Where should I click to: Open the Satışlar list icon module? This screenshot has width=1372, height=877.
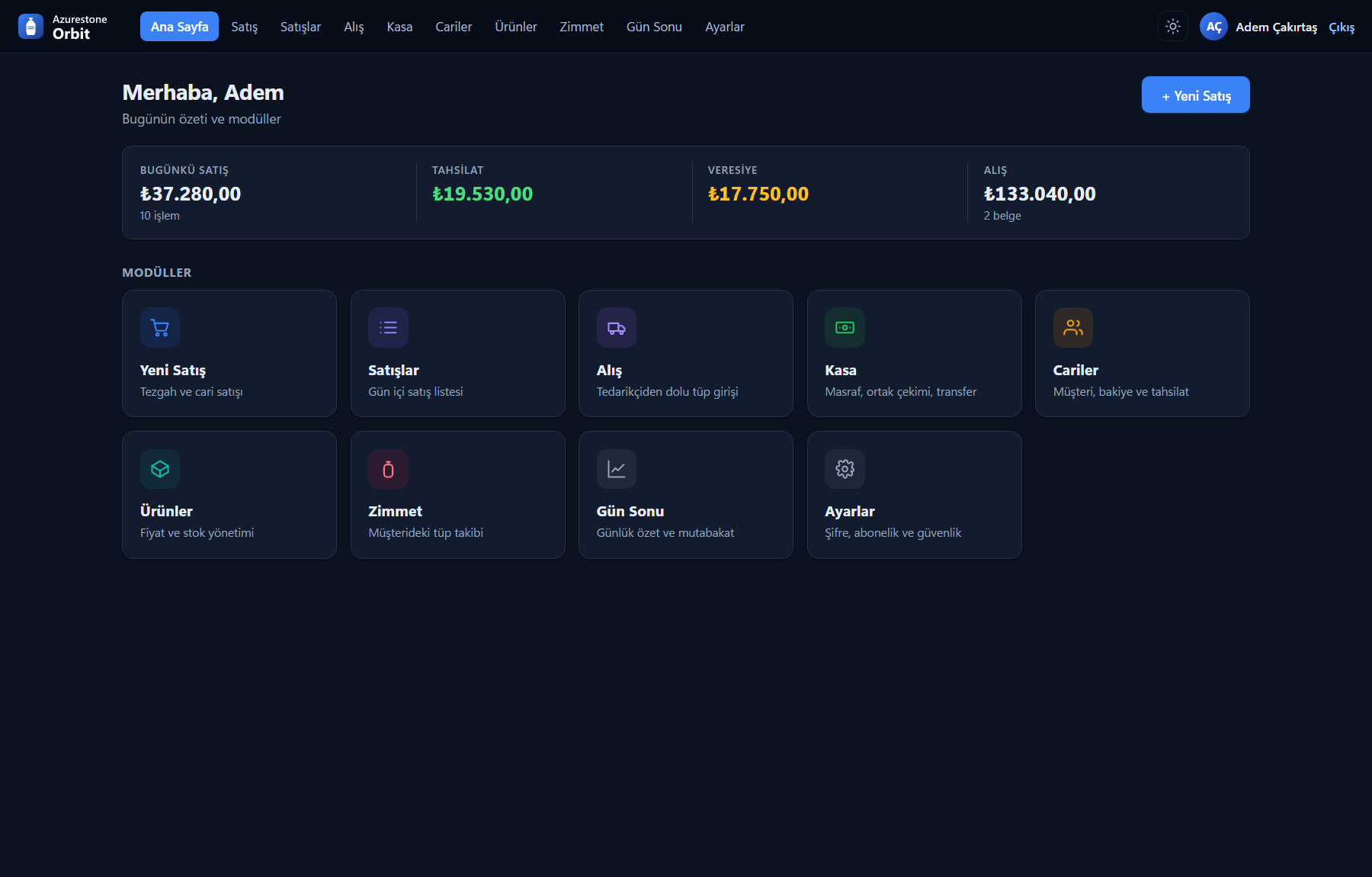coord(388,328)
